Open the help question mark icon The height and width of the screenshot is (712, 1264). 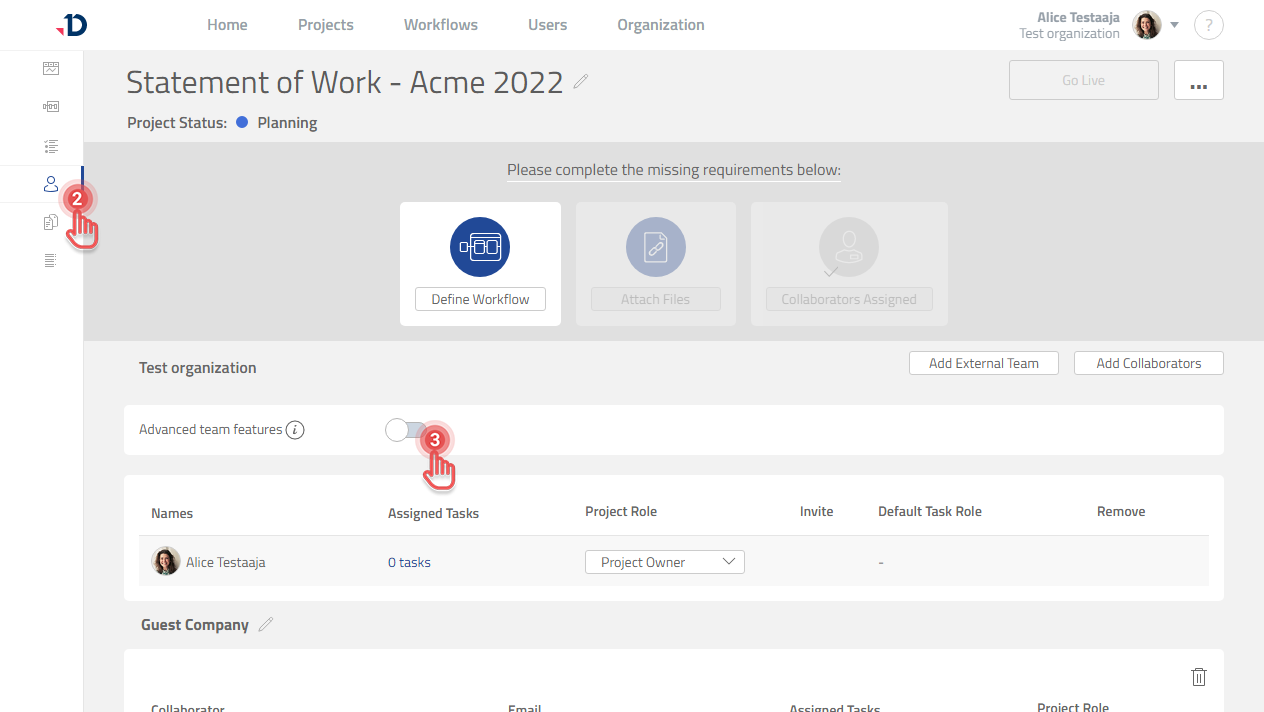pos(1209,25)
